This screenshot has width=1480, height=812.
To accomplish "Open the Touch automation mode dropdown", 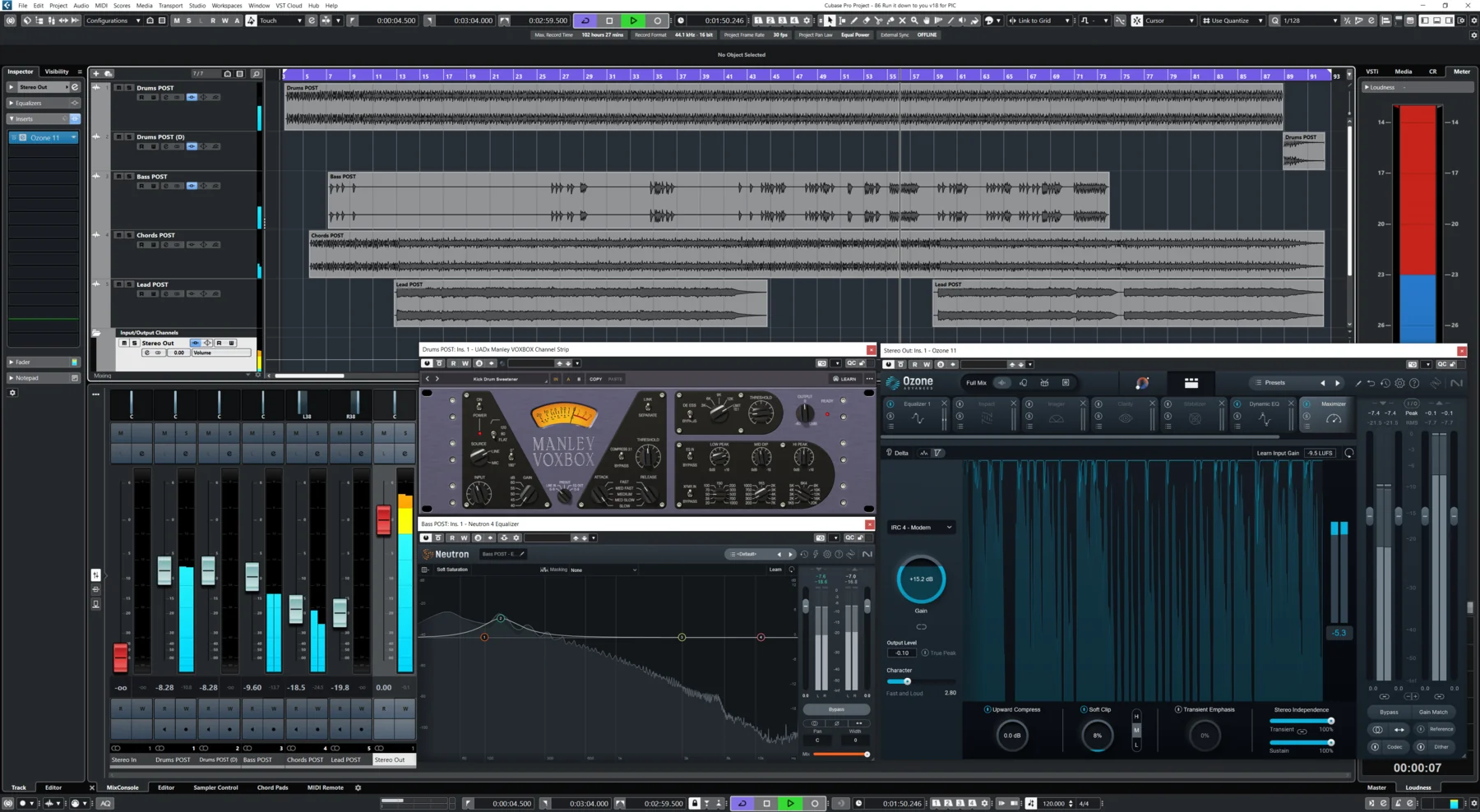I will tap(280, 21).
